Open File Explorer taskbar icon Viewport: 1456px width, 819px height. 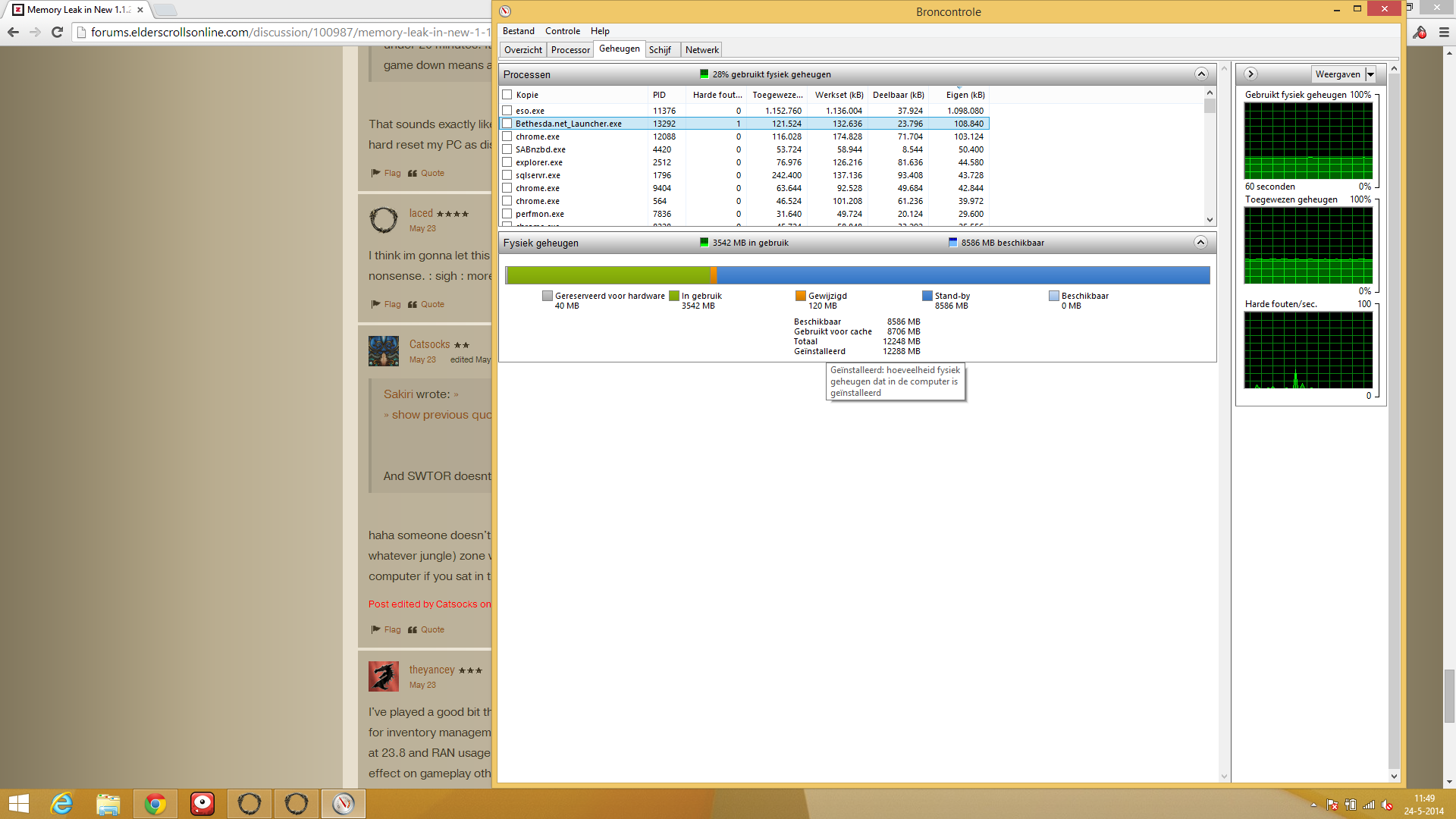(x=108, y=804)
